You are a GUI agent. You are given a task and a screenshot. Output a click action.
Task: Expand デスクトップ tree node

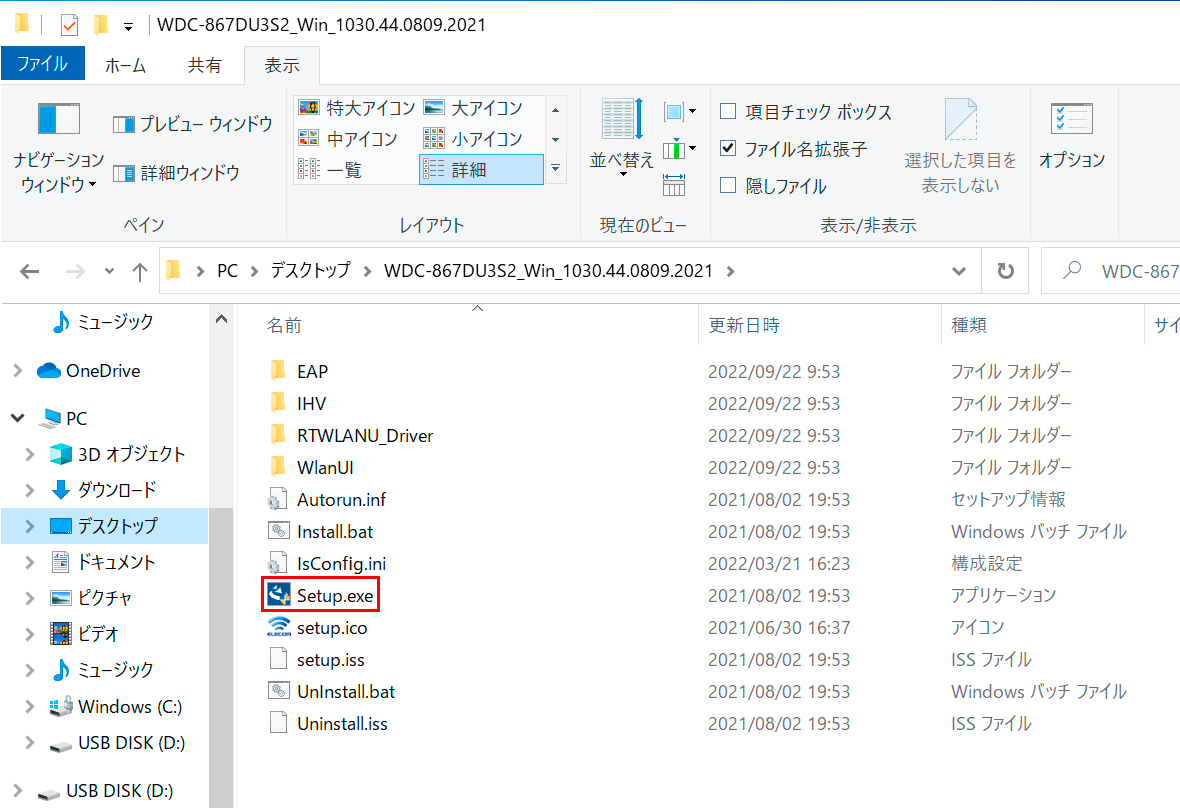[x=30, y=526]
